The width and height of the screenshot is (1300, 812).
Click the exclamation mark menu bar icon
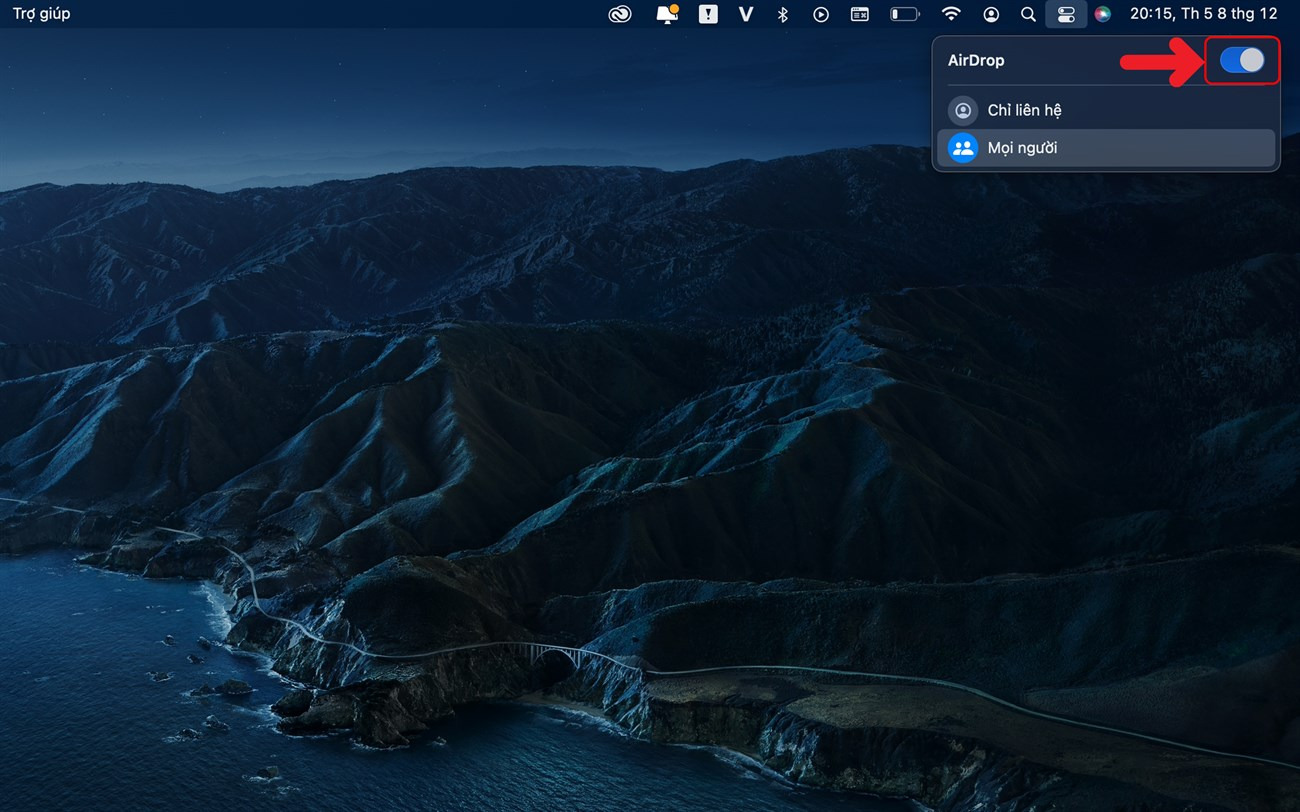pos(708,14)
